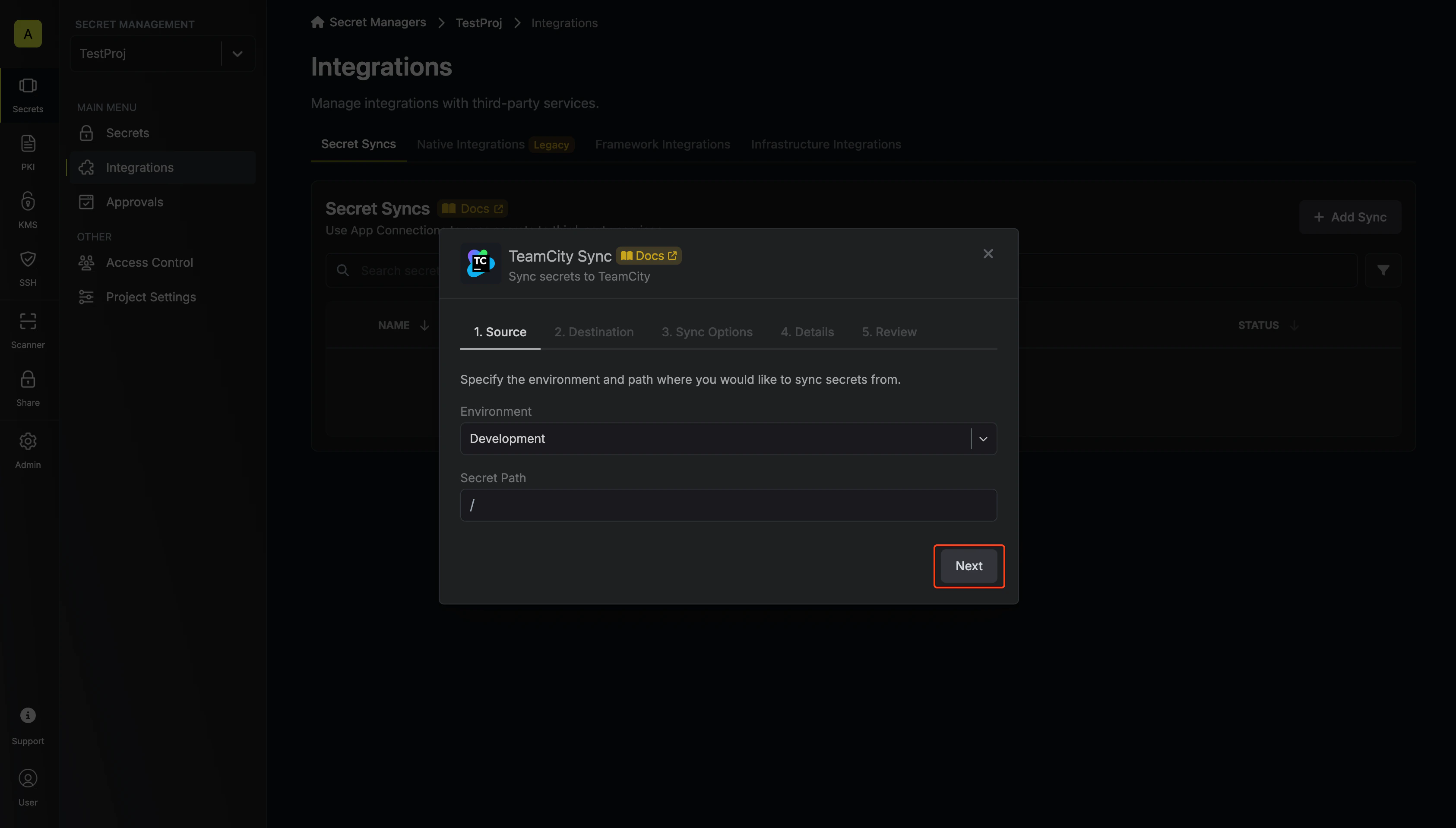Close the TeamCity Sync dialog

click(988, 254)
